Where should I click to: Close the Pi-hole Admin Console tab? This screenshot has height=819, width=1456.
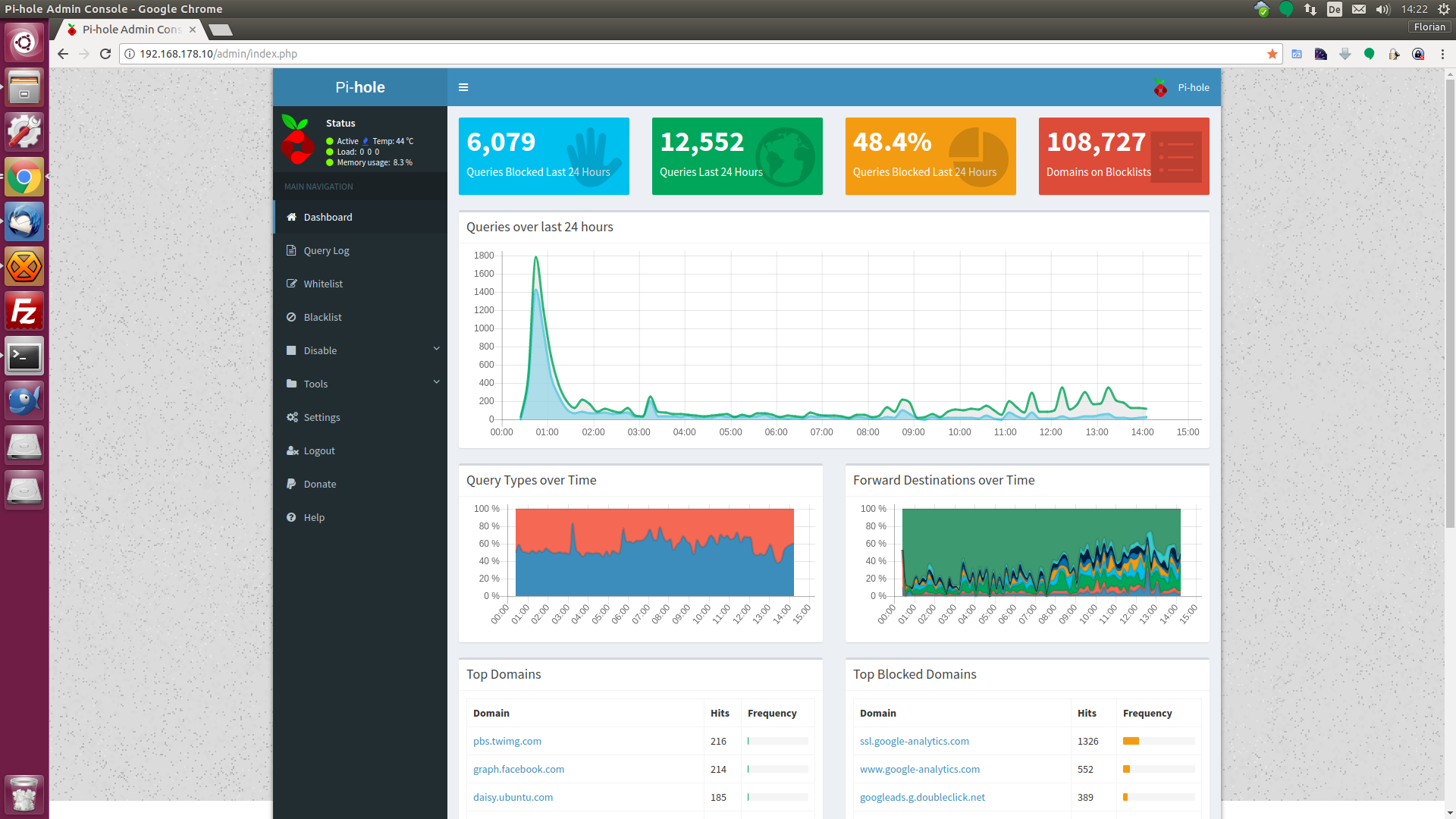[193, 30]
